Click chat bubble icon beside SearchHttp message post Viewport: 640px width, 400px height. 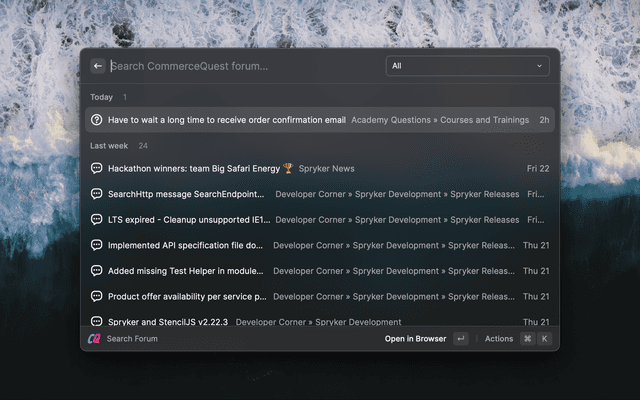coord(97,194)
